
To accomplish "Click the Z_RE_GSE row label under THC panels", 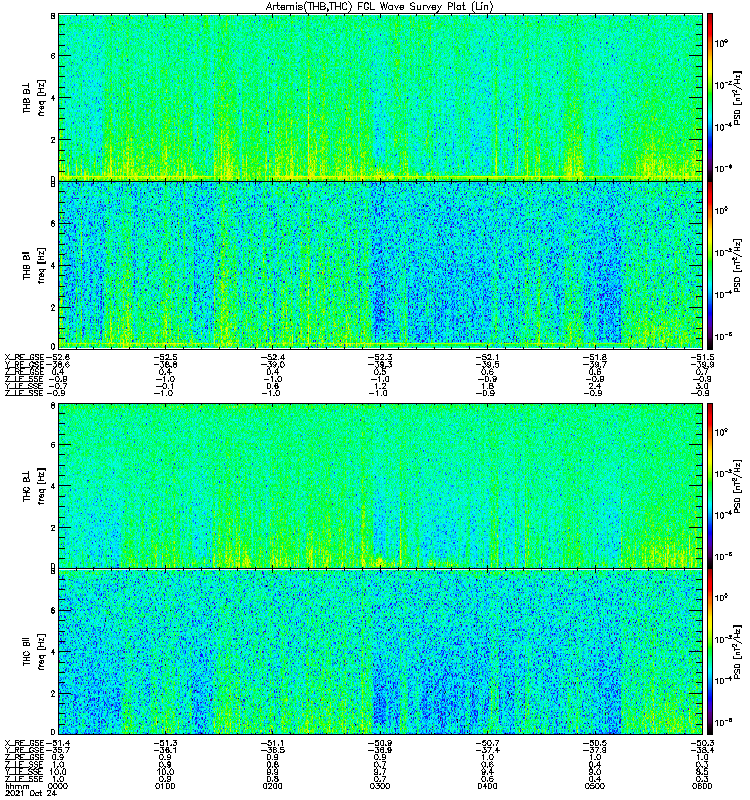I will point(24,757).
